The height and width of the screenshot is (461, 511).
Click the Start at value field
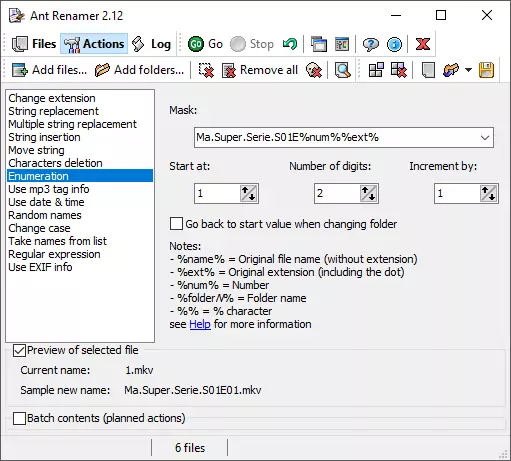[217, 193]
